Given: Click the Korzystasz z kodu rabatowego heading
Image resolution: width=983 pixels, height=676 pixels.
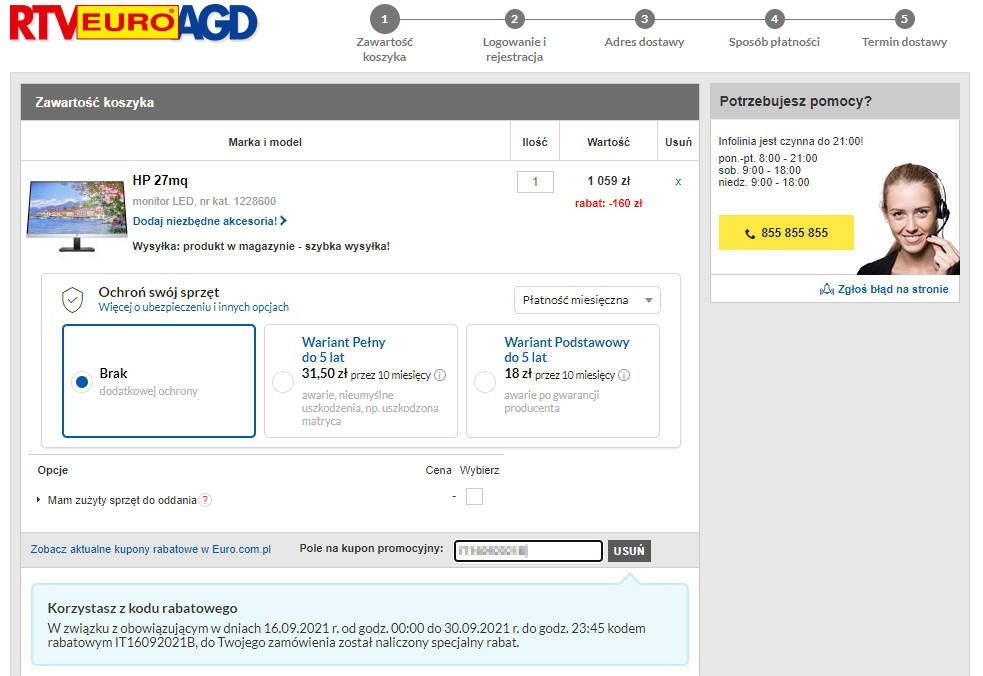Looking at the screenshot, I should coord(142,608).
